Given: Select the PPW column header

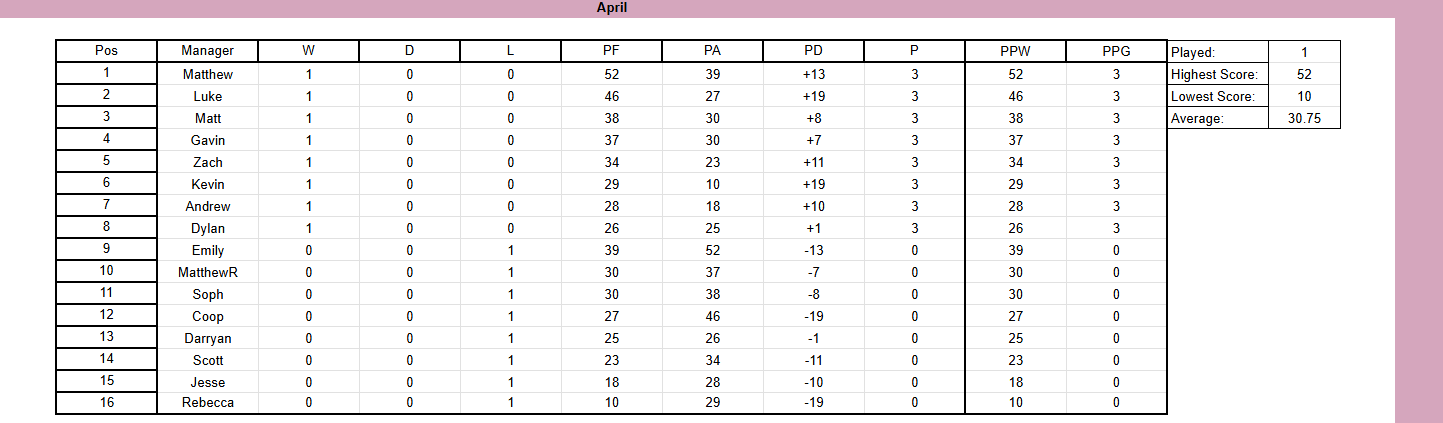Looking at the screenshot, I should point(1015,51).
